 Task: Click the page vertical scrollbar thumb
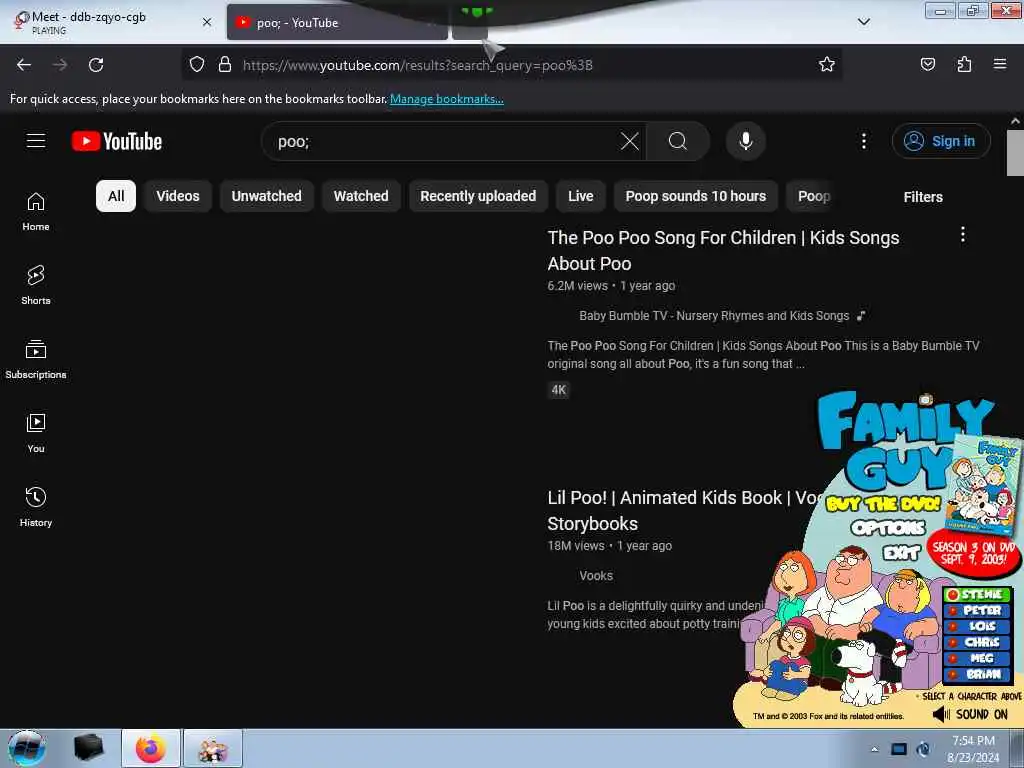(1014, 153)
